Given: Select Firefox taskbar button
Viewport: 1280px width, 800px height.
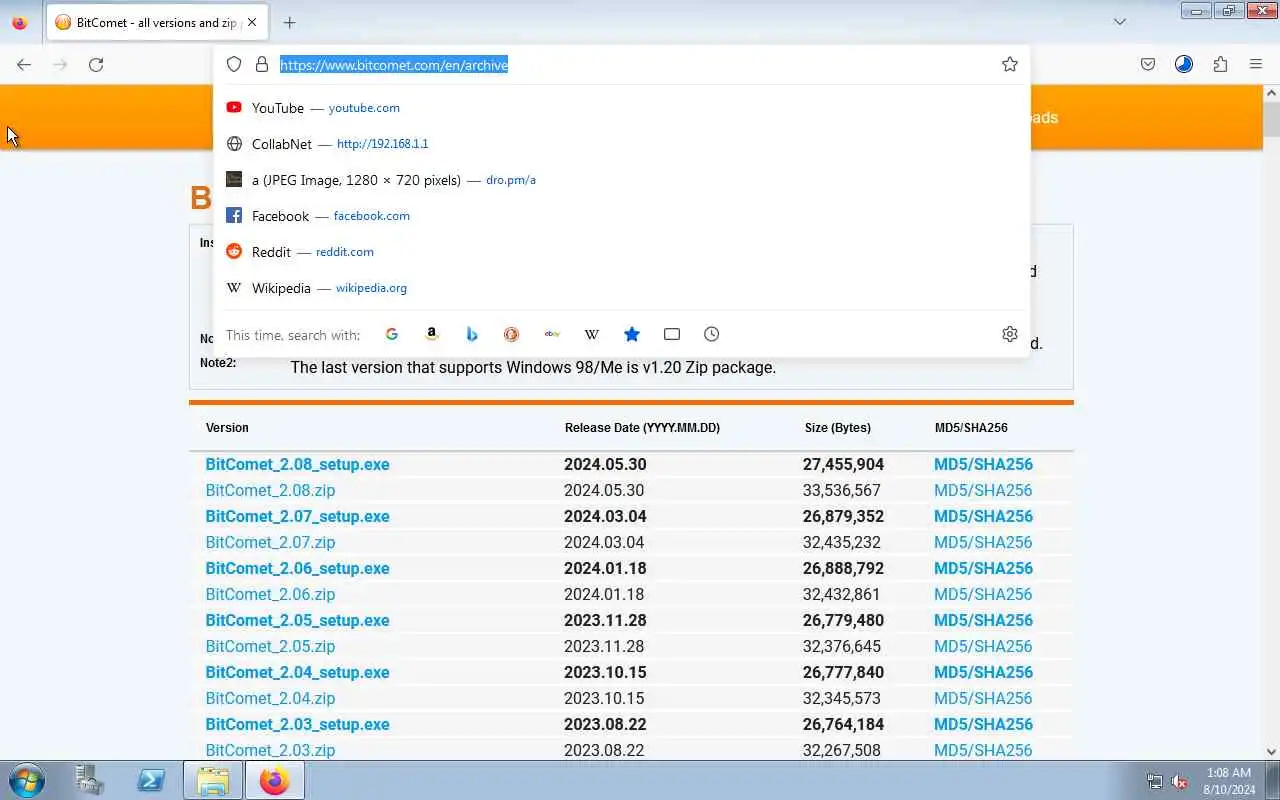Looking at the screenshot, I should (x=274, y=780).
